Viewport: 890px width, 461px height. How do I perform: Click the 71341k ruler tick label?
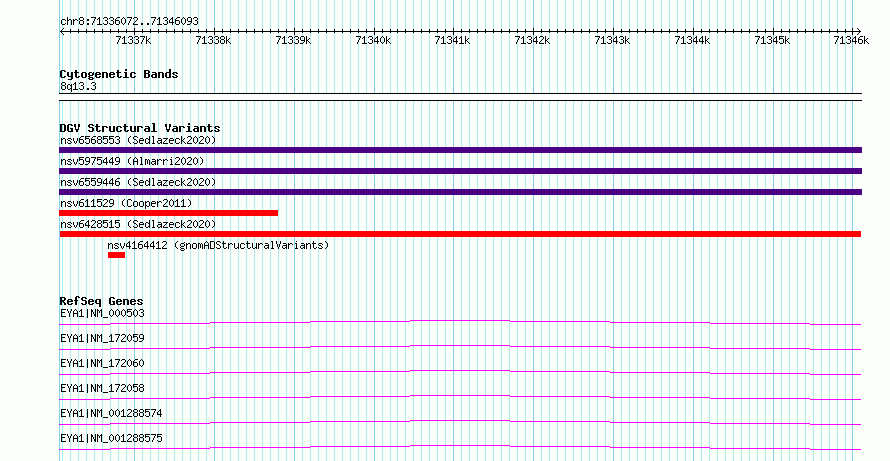tap(452, 40)
